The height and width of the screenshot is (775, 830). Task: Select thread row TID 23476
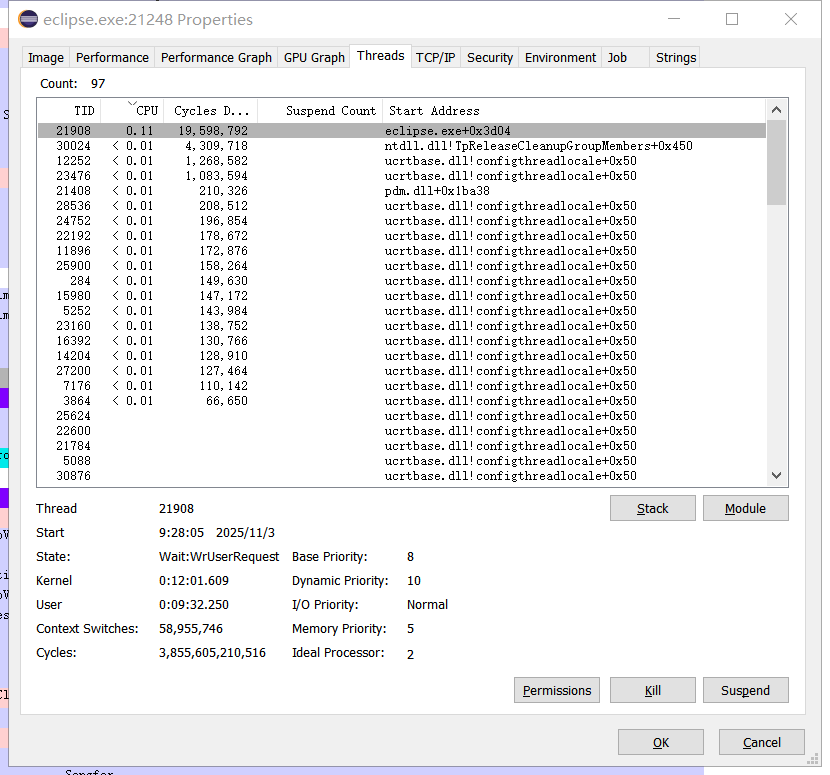(402, 176)
